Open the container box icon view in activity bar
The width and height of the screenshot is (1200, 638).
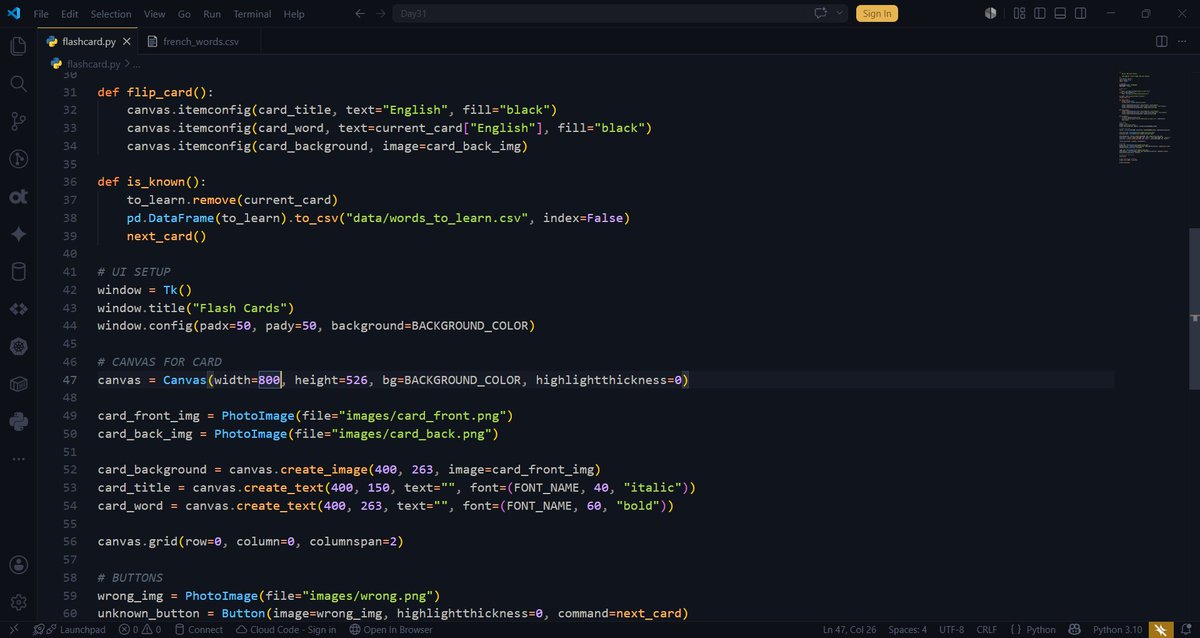18,384
